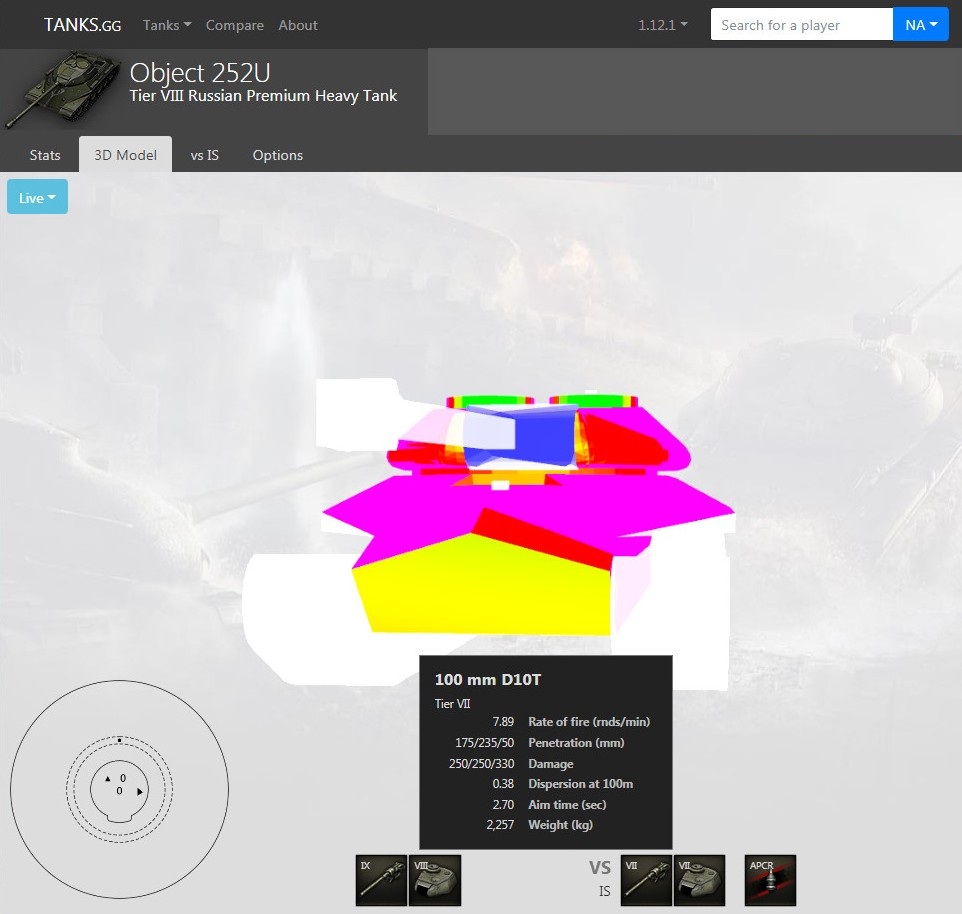The width and height of the screenshot is (962, 914).
Task: Click the right arrow in angle dial
Action: 140,791
